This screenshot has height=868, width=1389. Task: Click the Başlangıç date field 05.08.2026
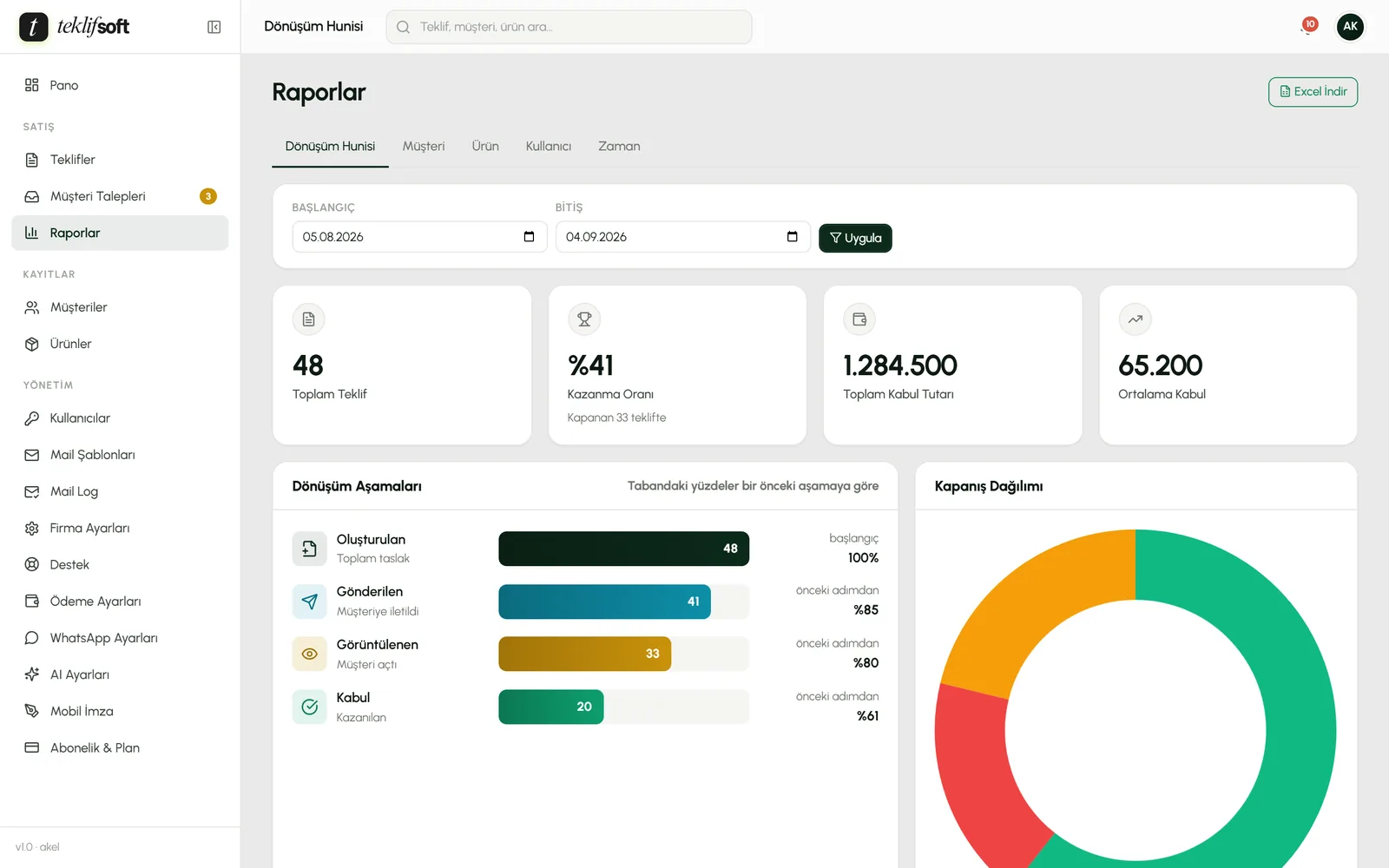coord(419,237)
